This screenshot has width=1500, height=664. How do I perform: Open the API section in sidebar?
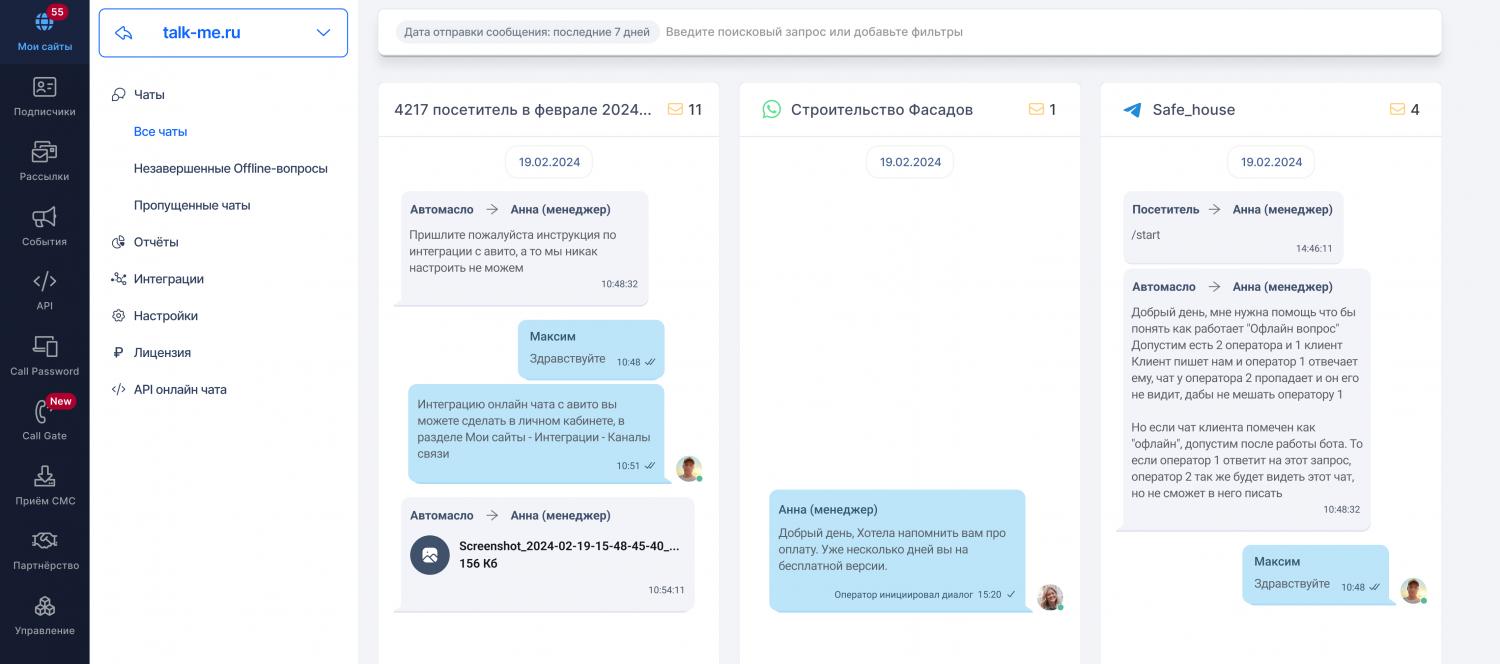[x=44, y=291]
